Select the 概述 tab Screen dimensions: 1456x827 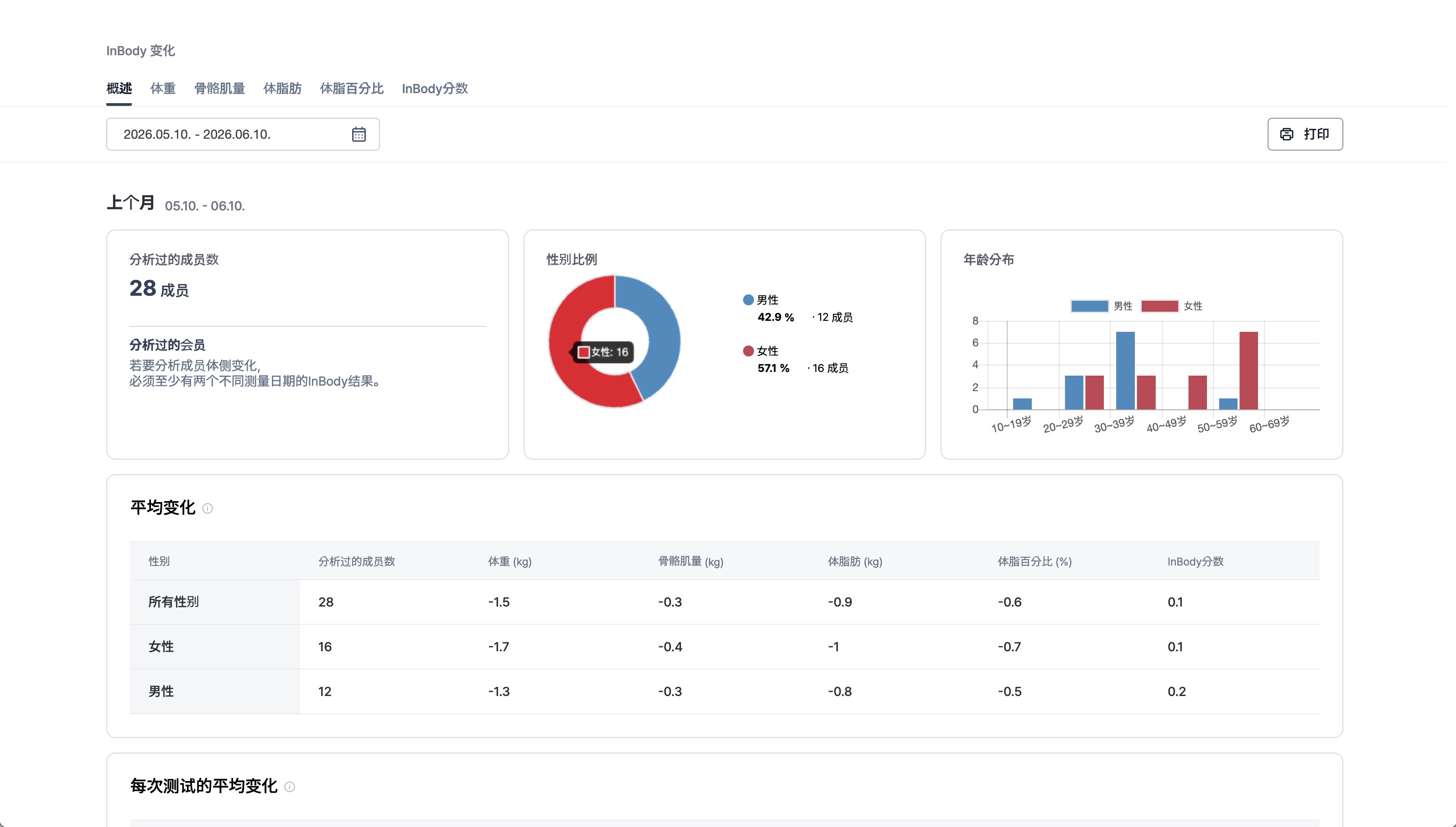pos(119,89)
